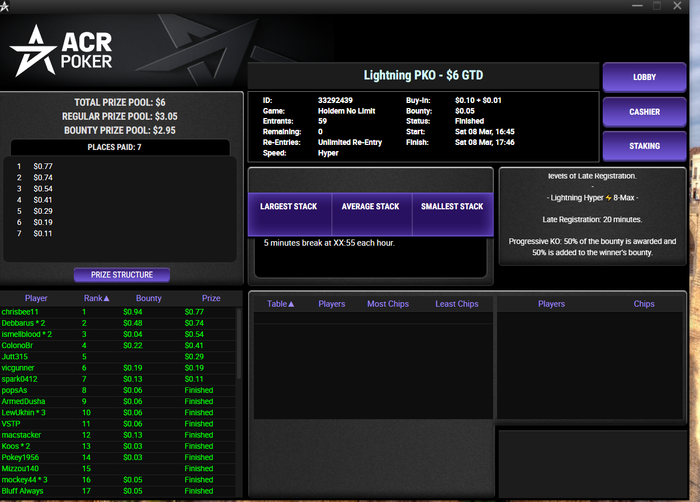Screen dimensions: 700x502
Task: Sort player list by Rank column
Action: click(96, 298)
